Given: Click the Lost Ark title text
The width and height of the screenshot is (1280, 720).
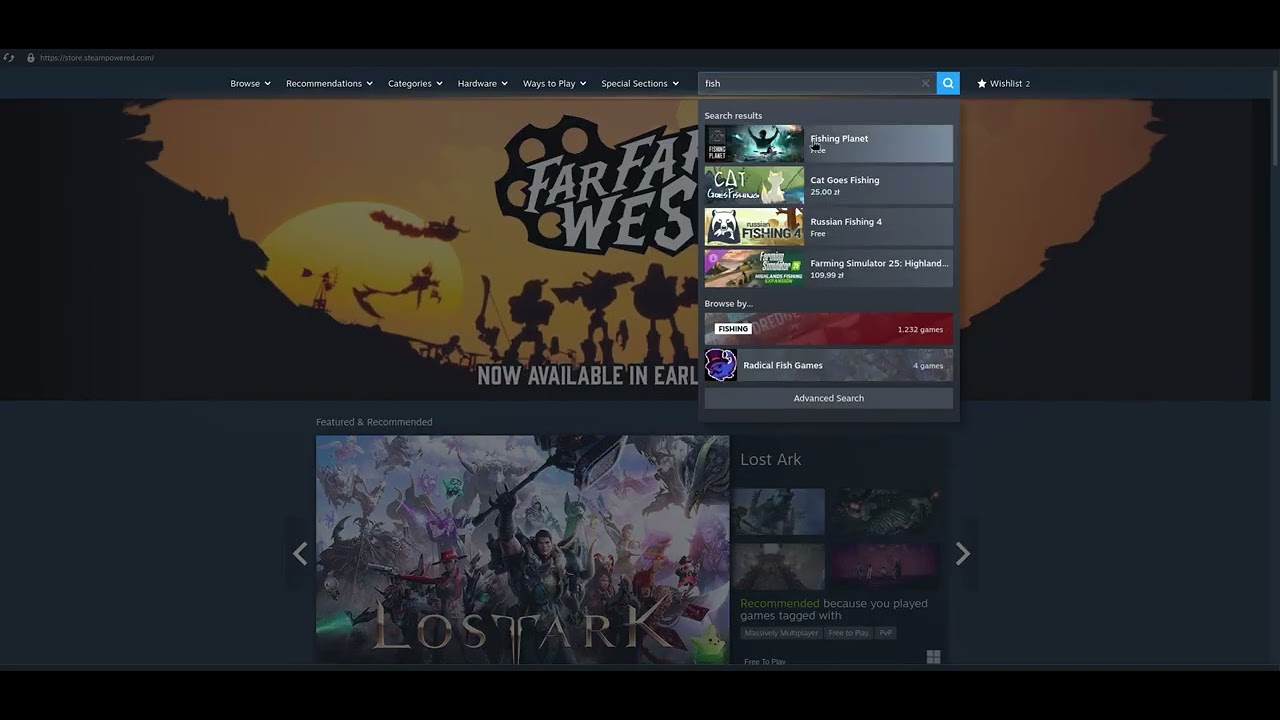Looking at the screenshot, I should 770,459.
